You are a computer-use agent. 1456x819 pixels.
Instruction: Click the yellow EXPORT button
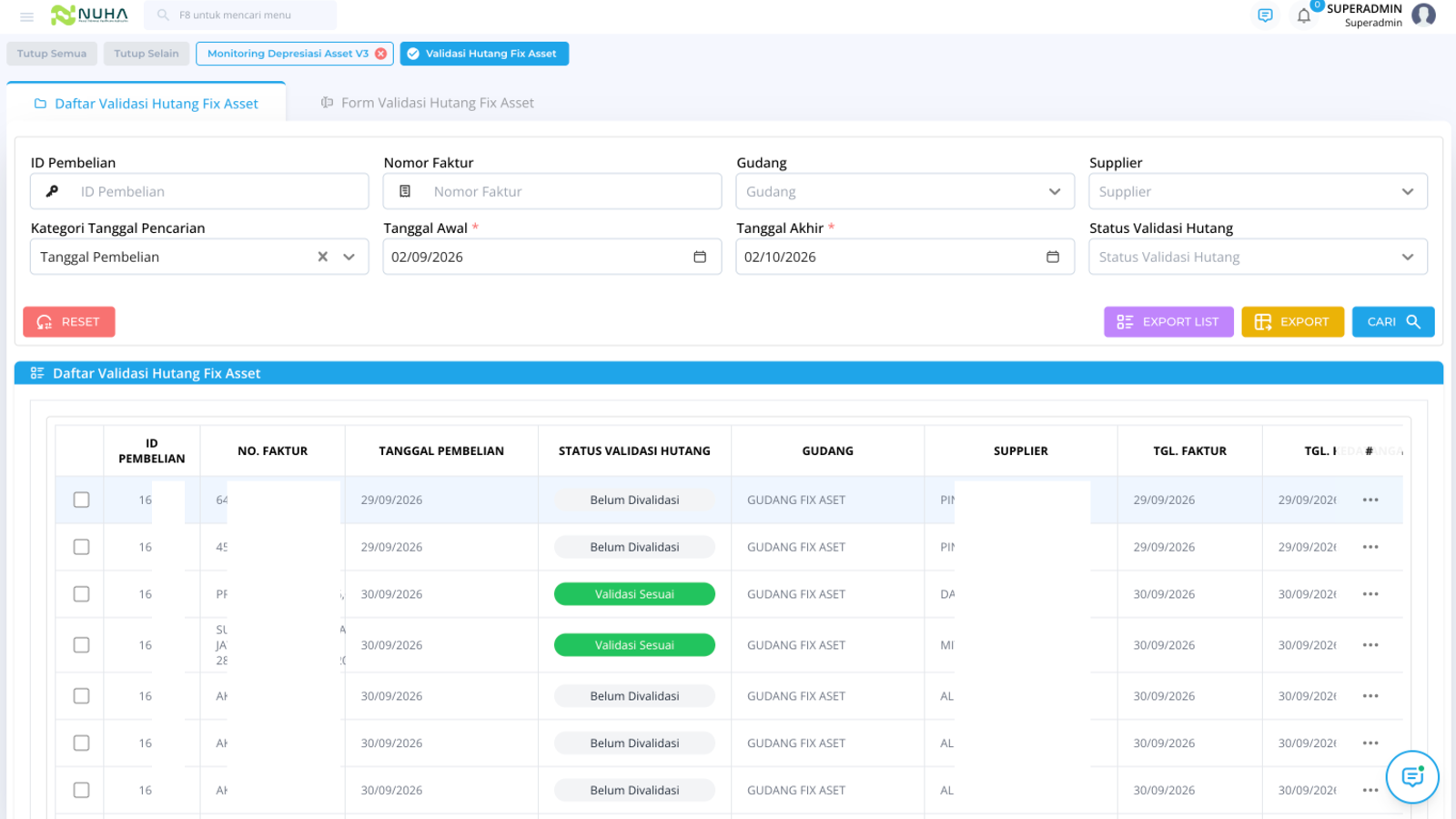[1292, 322]
